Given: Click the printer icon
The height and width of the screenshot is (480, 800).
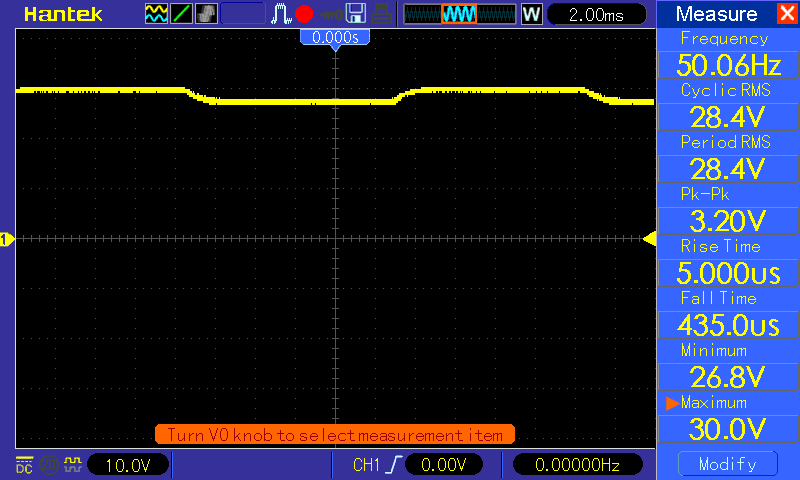Looking at the screenshot, I should pyautogui.click(x=381, y=14).
